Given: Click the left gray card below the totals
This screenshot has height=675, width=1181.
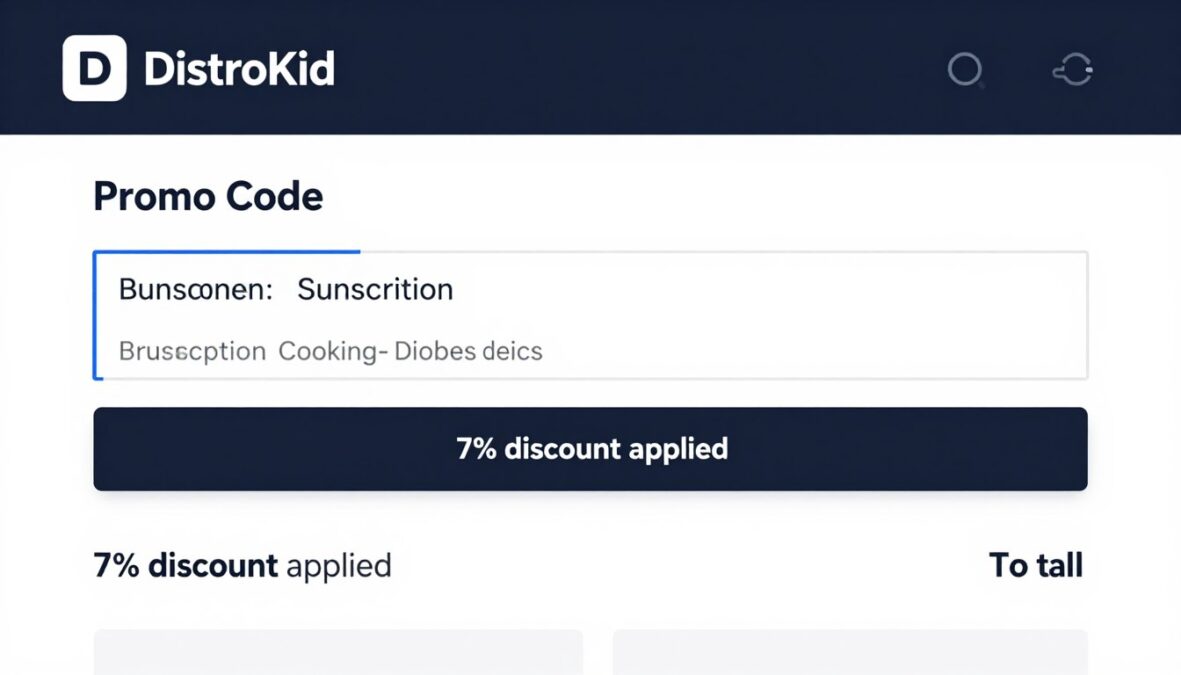Looking at the screenshot, I should [338, 655].
